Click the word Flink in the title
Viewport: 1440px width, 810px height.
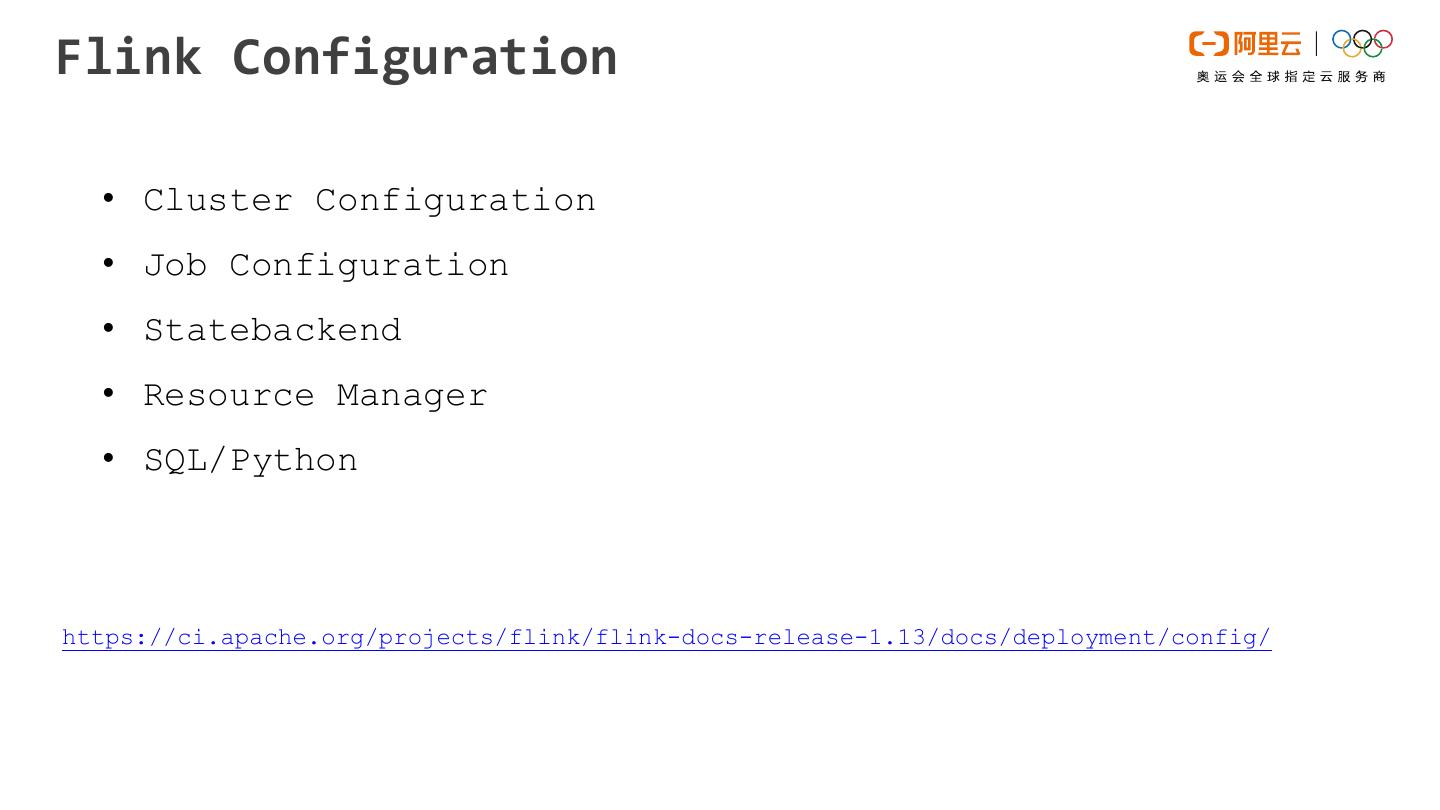pos(128,57)
